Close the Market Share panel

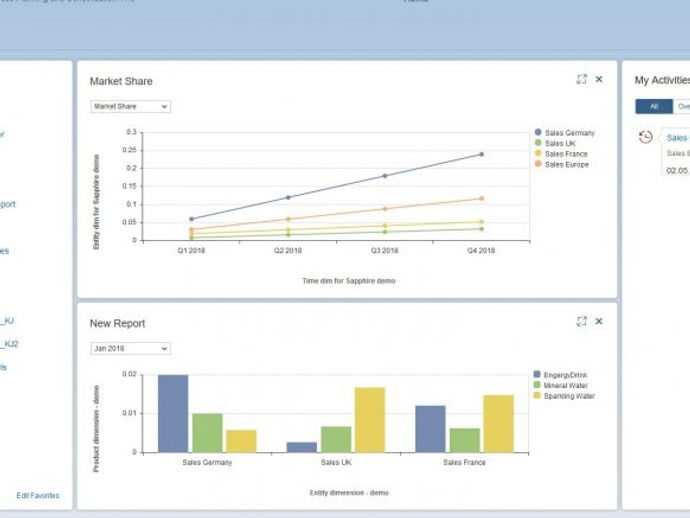point(599,79)
